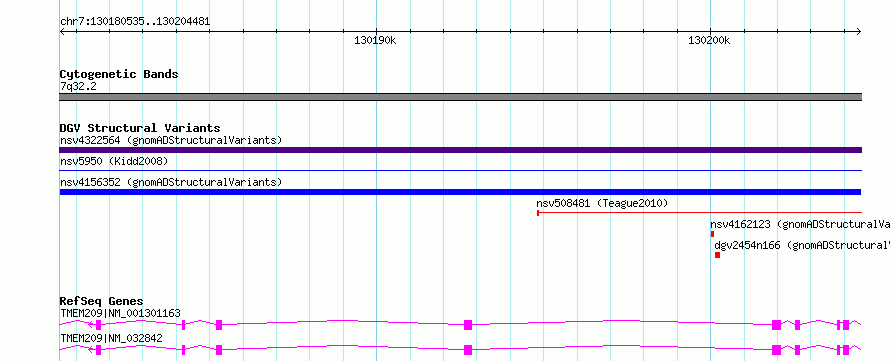890x361 pixels.
Task: Open the Cytogenetic Bands track heading
Action: click(x=119, y=74)
